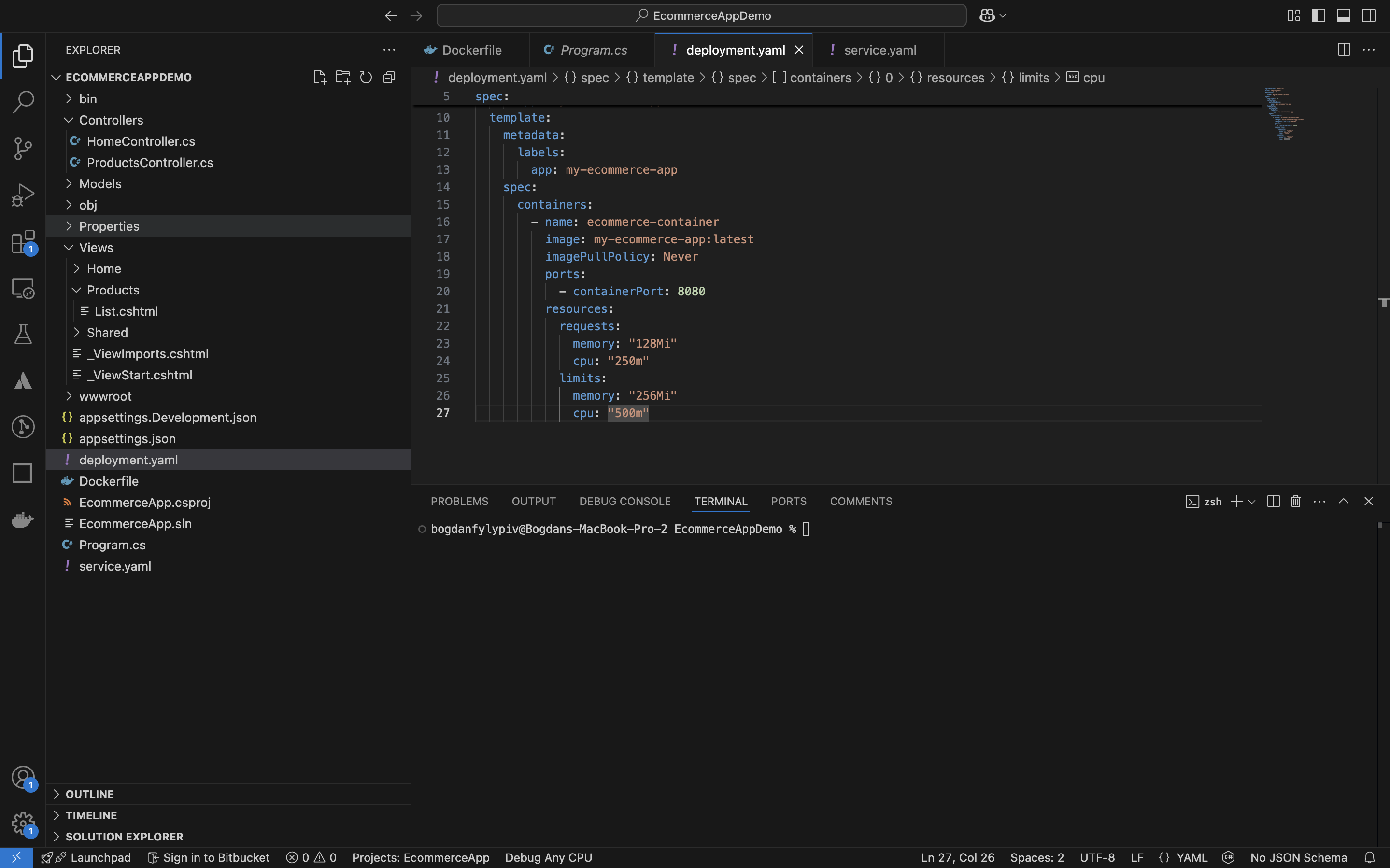Open the Extensions view
Viewport: 1390px width, 868px height.
[x=23, y=242]
